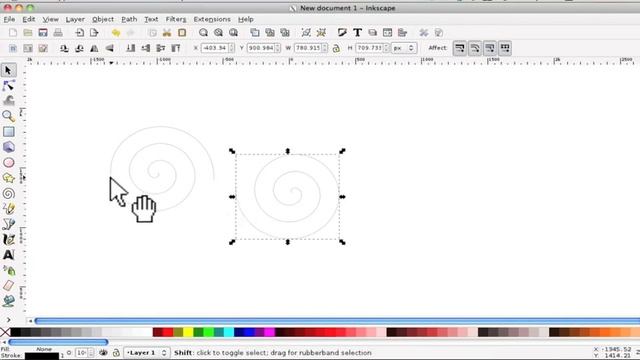Select the Text tool in toolbox
The image size is (640, 360).
coord(9,255)
